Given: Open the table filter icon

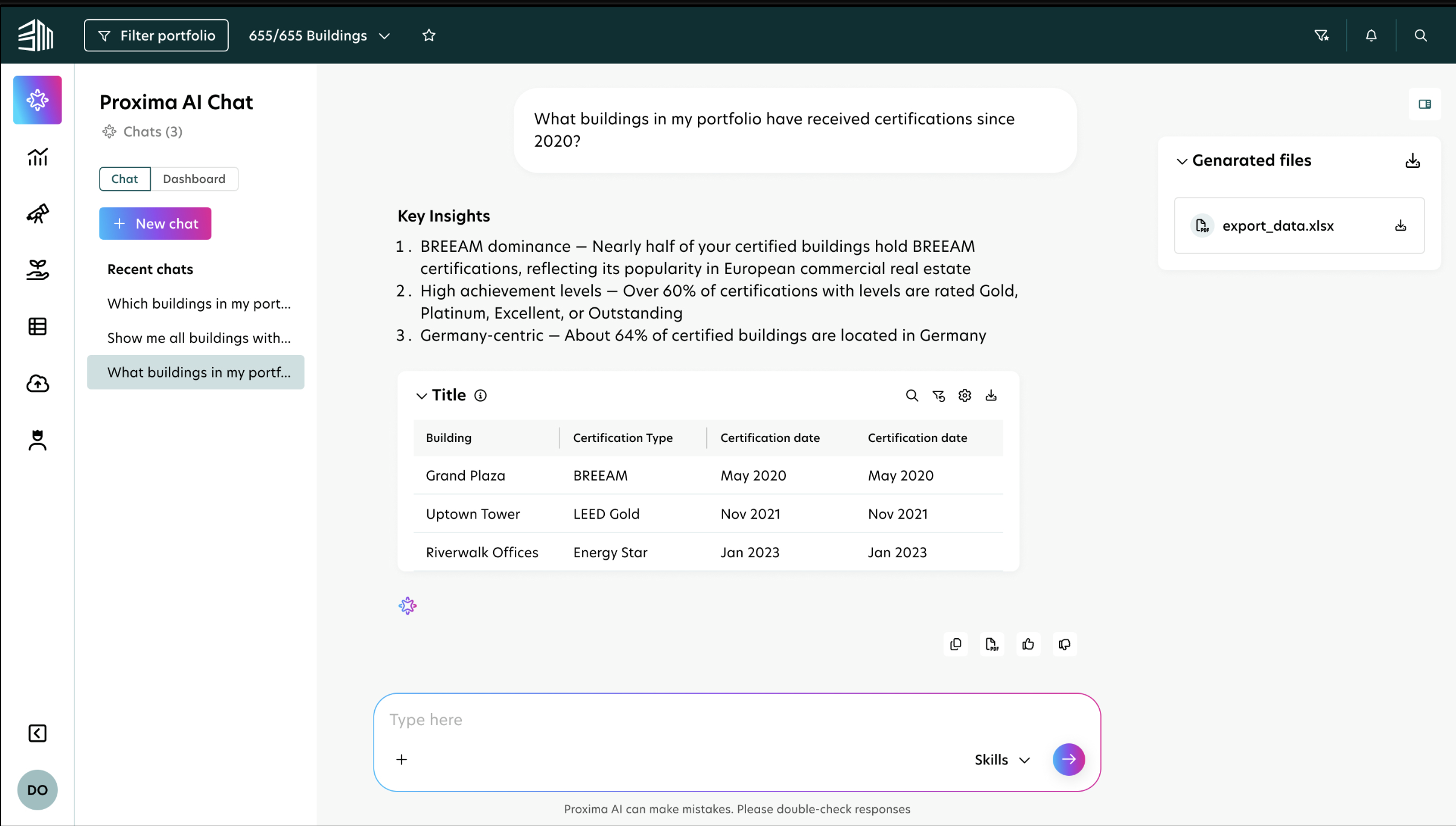Looking at the screenshot, I should click(938, 395).
